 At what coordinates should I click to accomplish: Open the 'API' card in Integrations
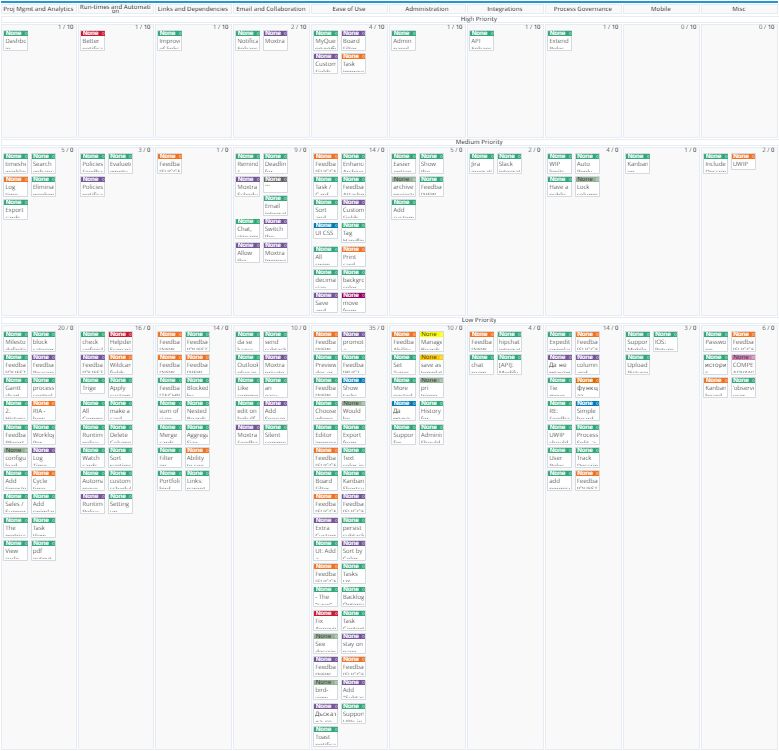pos(482,40)
